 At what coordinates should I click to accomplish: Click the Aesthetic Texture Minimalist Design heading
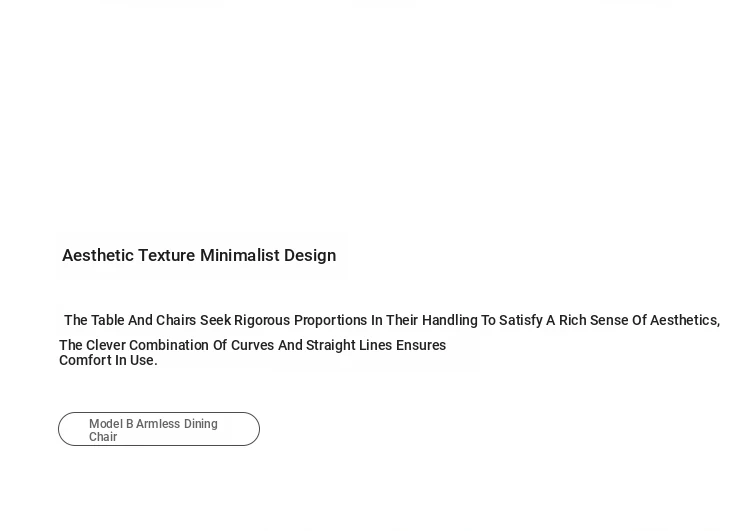point(199,256)
